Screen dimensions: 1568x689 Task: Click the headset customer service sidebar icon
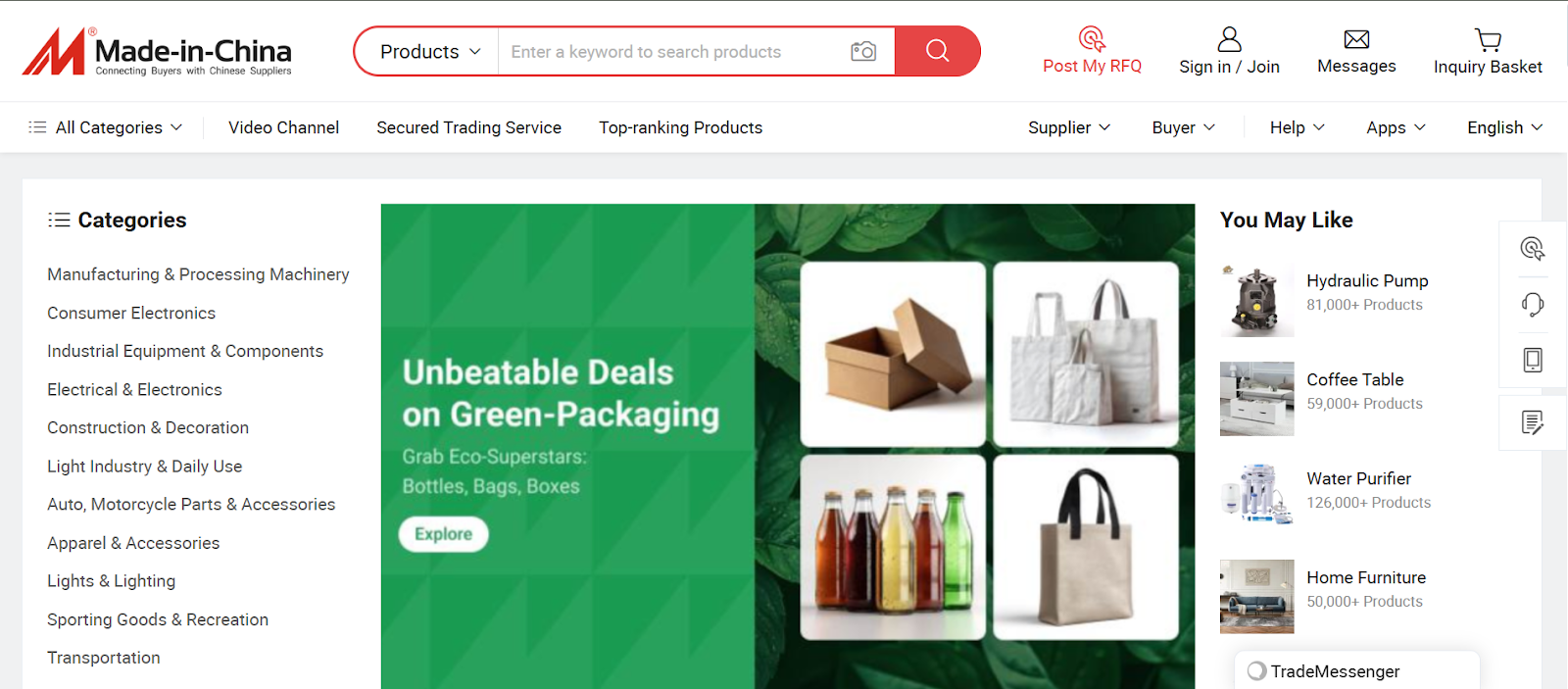(1533, 304)
